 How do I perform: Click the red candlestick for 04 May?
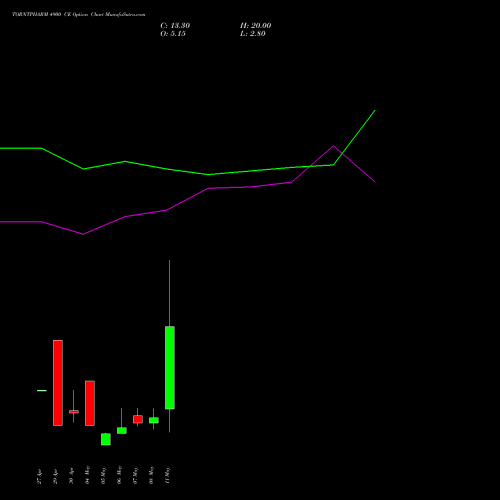tap(90, 403)
